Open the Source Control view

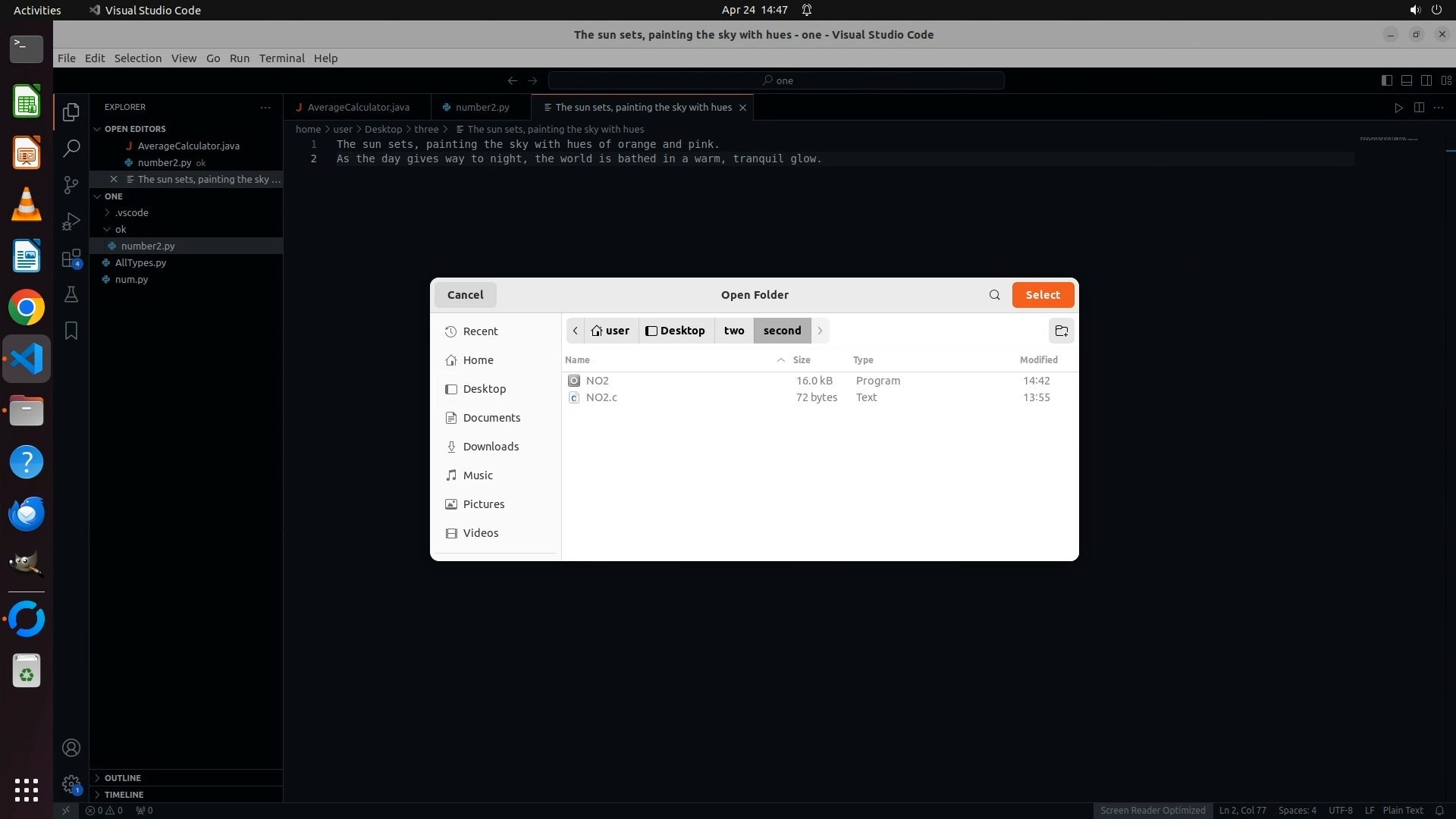(71, 184)
